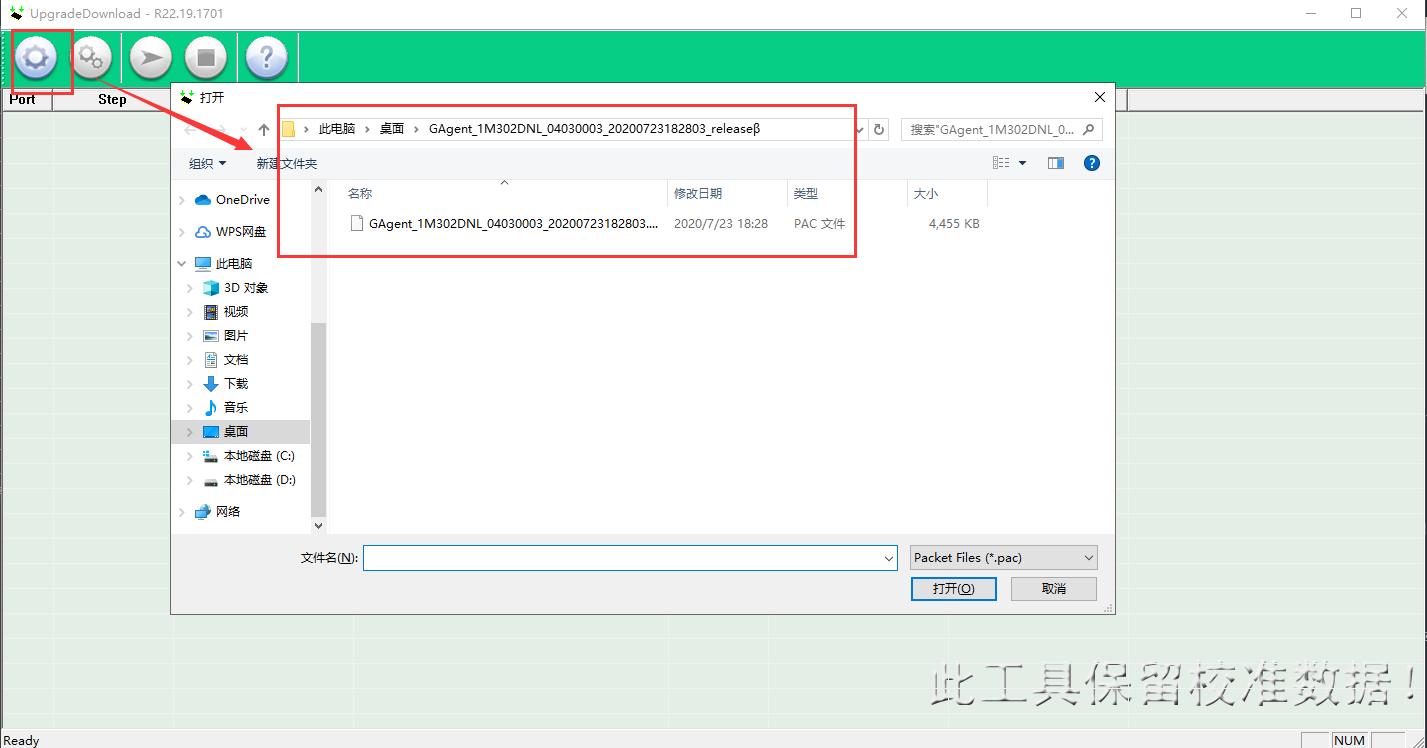The width and height of the screenshot is (1427, 748).
Task: Click 新建文件夹 in toolbar
Action: point(286,163)
